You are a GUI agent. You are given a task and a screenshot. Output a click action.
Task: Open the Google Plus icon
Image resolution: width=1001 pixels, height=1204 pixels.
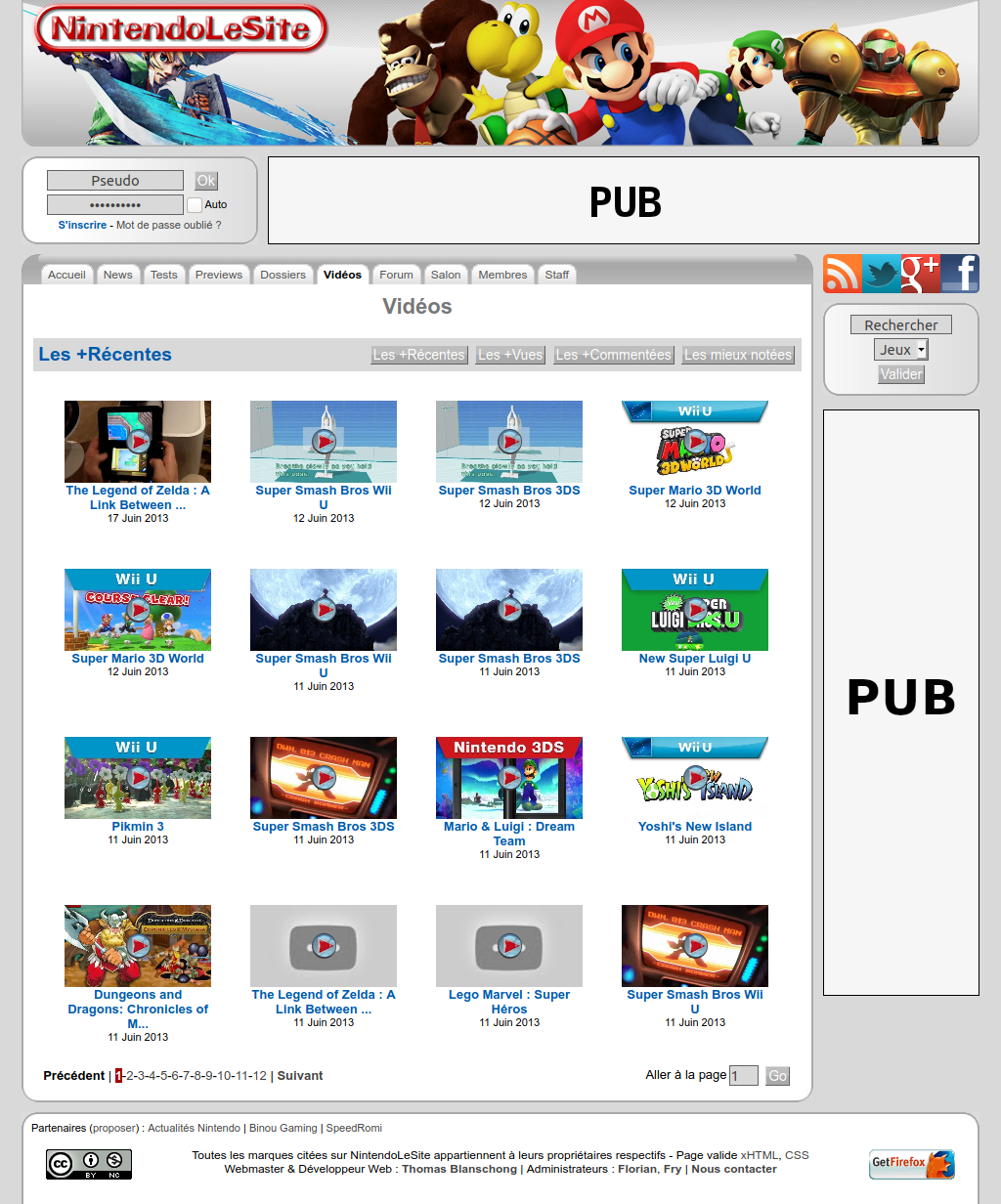920,274
